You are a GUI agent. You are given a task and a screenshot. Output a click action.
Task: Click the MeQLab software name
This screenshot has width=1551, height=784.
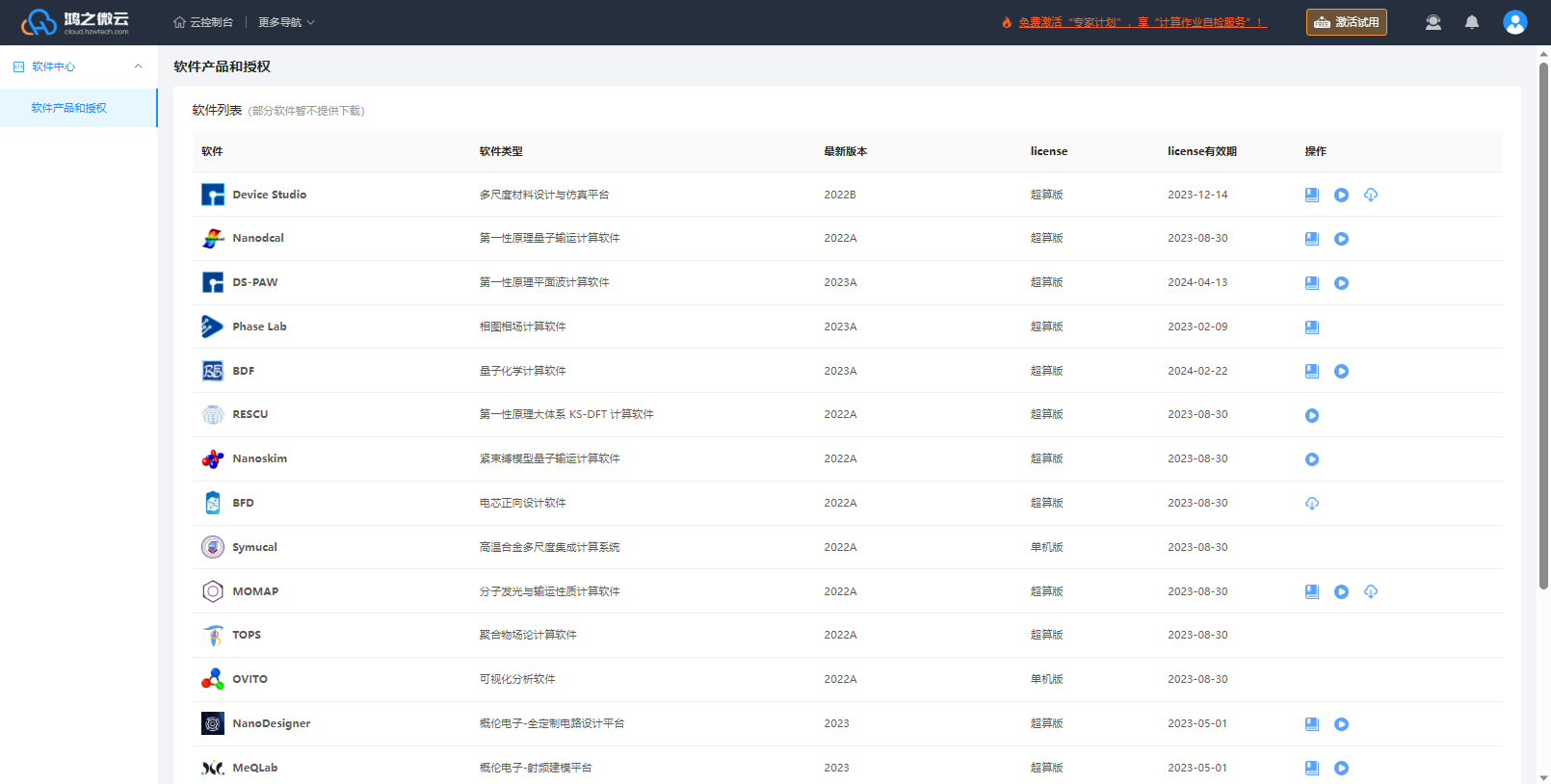click(255, 768)
